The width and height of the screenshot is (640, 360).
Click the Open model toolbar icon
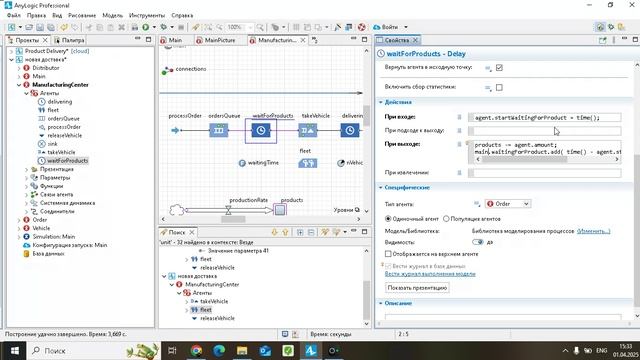pyautogui.click(x=29, y=27)
